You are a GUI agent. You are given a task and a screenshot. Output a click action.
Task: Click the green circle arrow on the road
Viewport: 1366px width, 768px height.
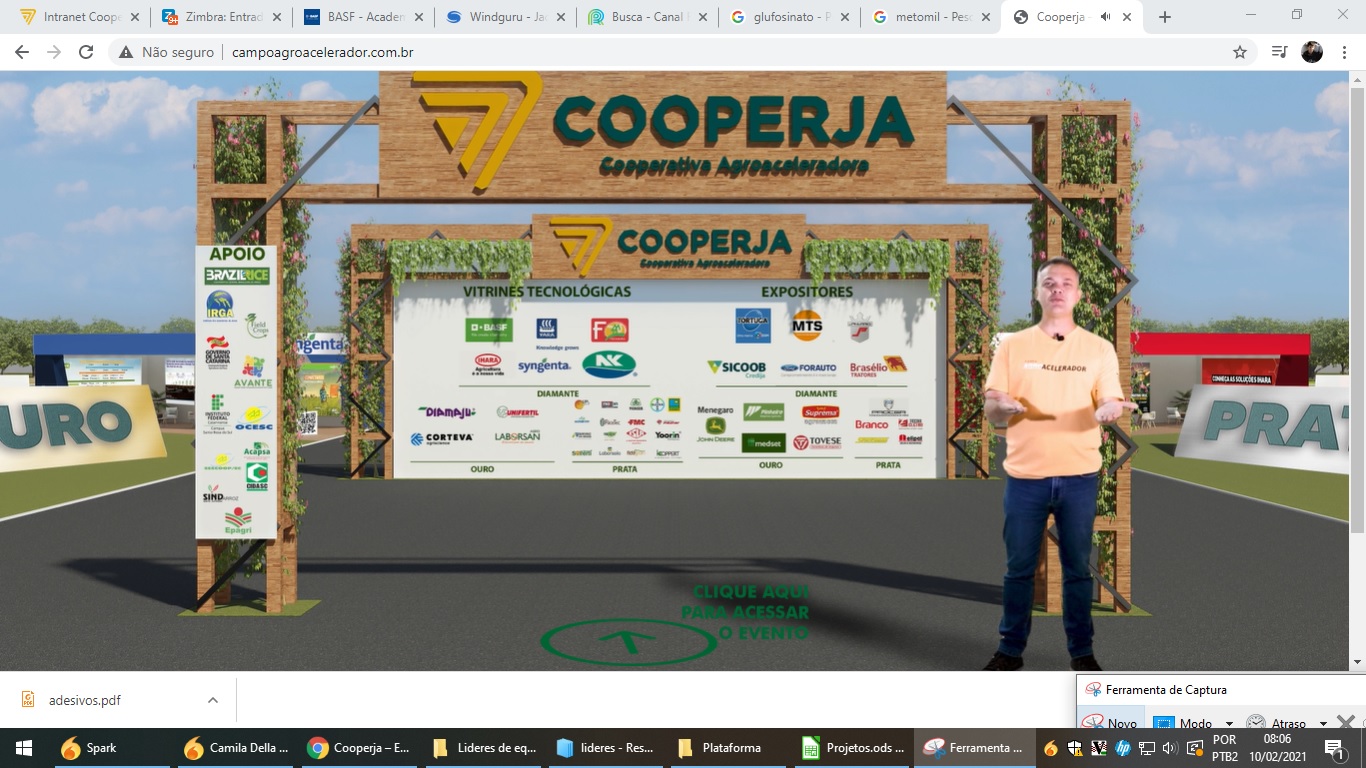(627, 642)
